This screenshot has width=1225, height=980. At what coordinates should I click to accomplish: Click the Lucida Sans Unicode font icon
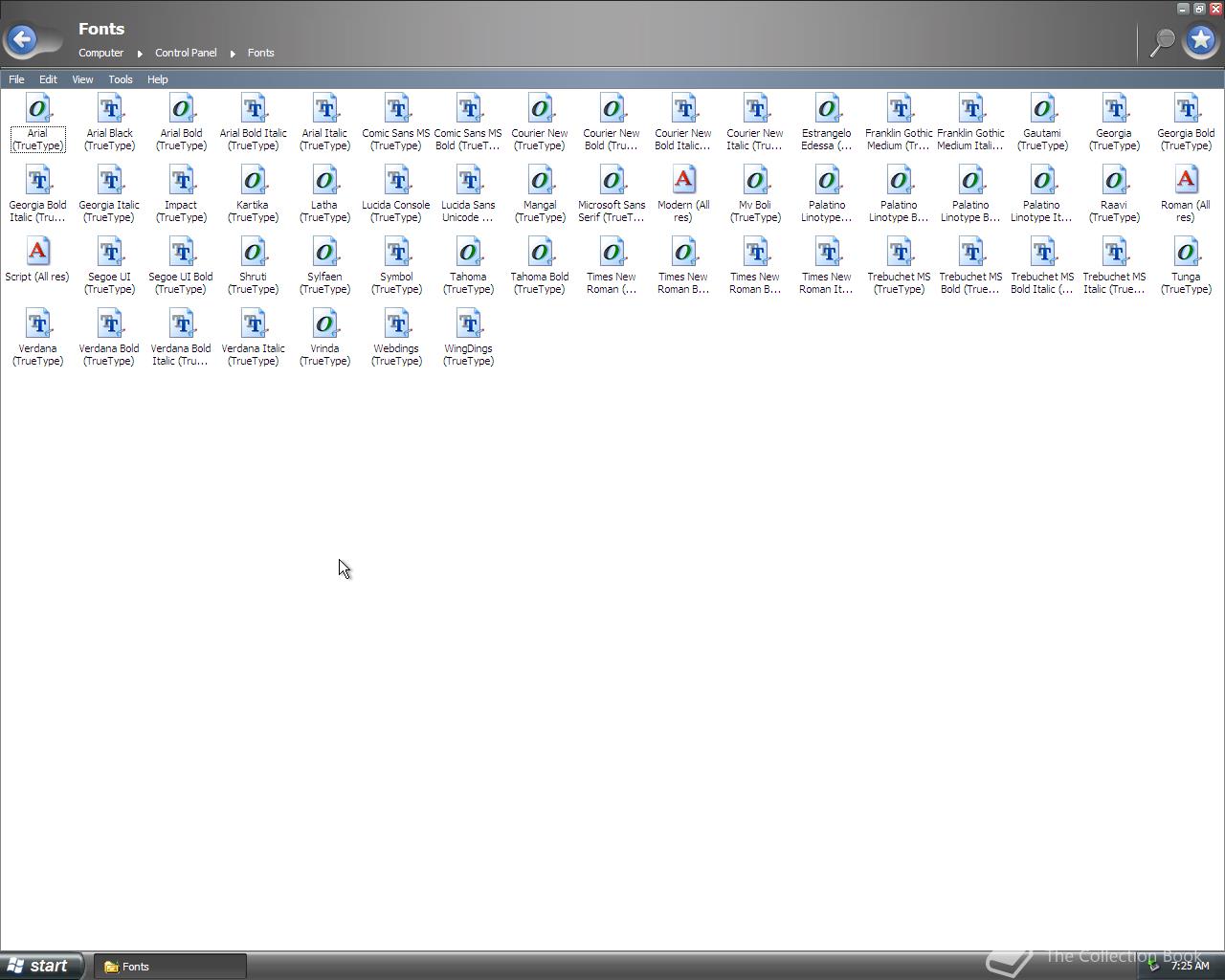469,180
